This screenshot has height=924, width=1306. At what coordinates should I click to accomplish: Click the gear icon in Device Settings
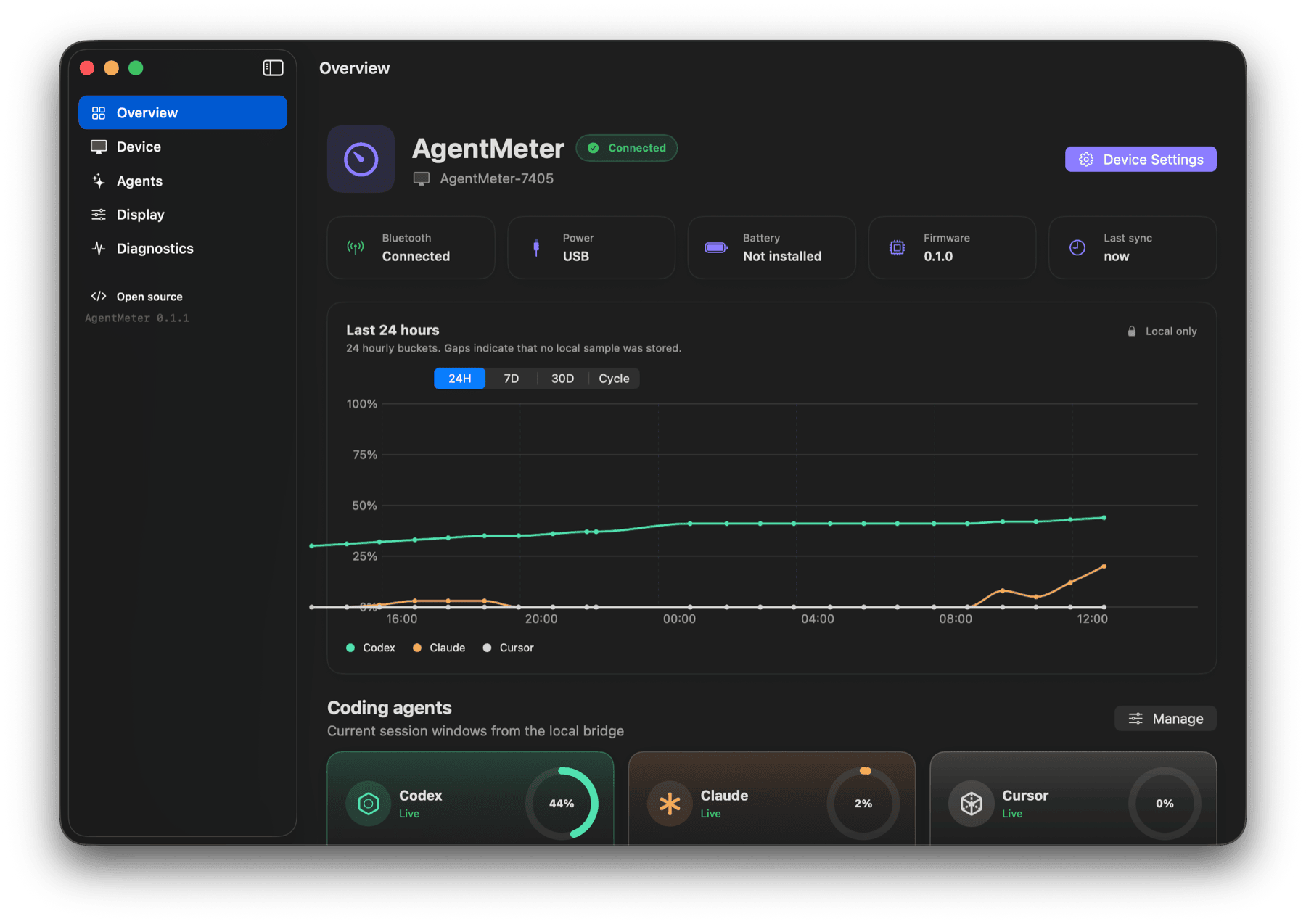point(1086,160)
